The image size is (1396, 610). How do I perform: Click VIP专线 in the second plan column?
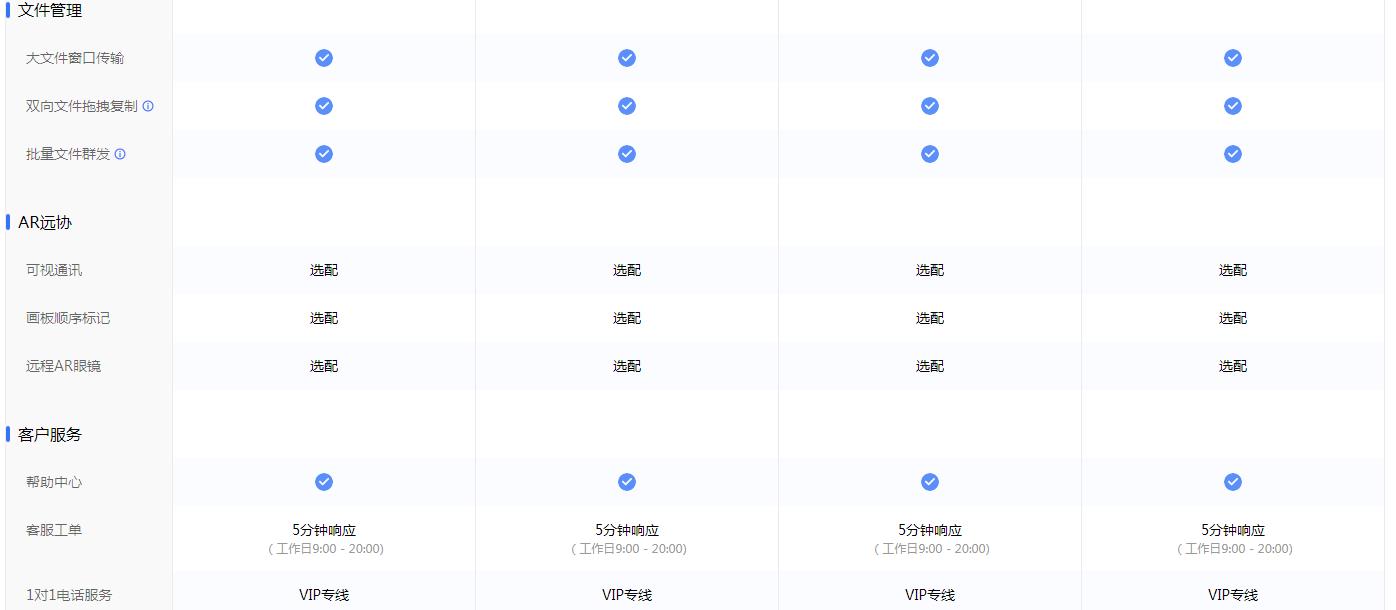[x=627, y=595]
